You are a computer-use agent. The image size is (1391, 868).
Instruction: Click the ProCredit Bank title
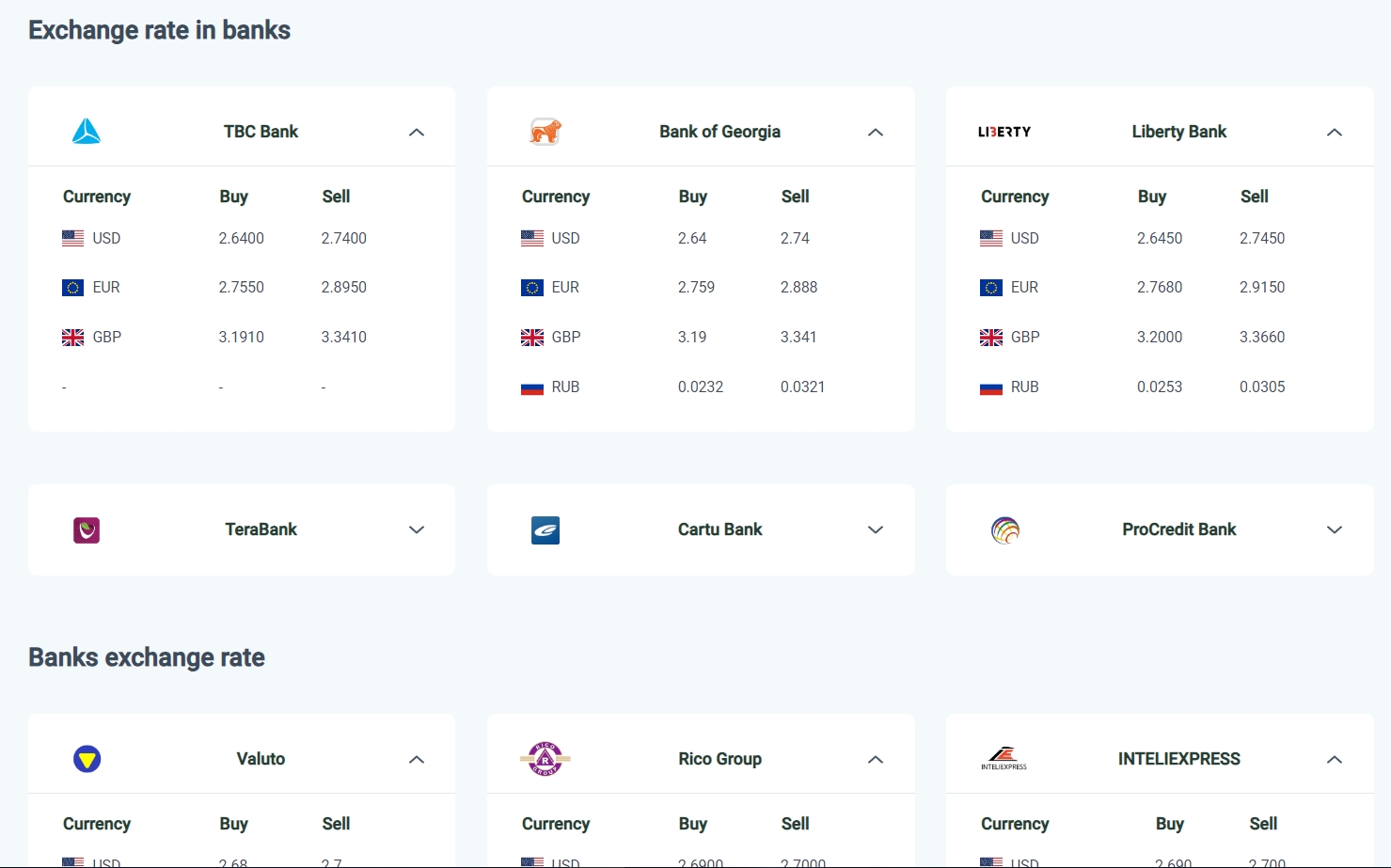[1179, 529]
